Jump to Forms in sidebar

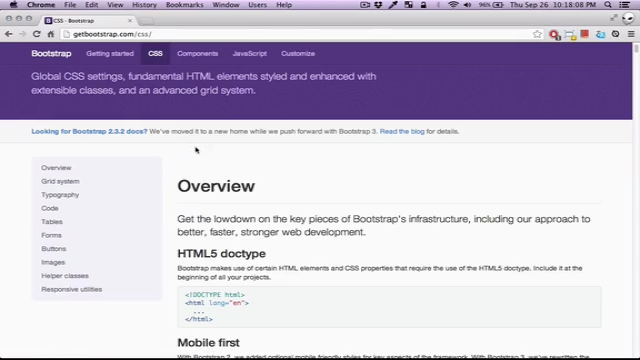point(51,235)
